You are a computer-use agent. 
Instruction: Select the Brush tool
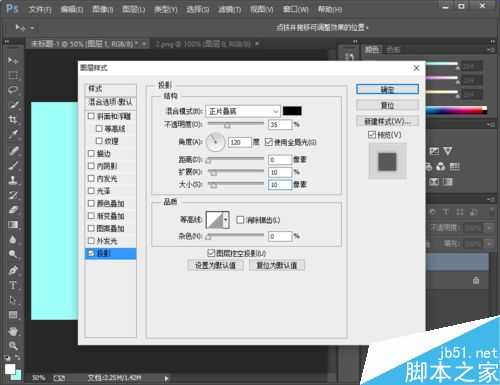tap(13, 165)
